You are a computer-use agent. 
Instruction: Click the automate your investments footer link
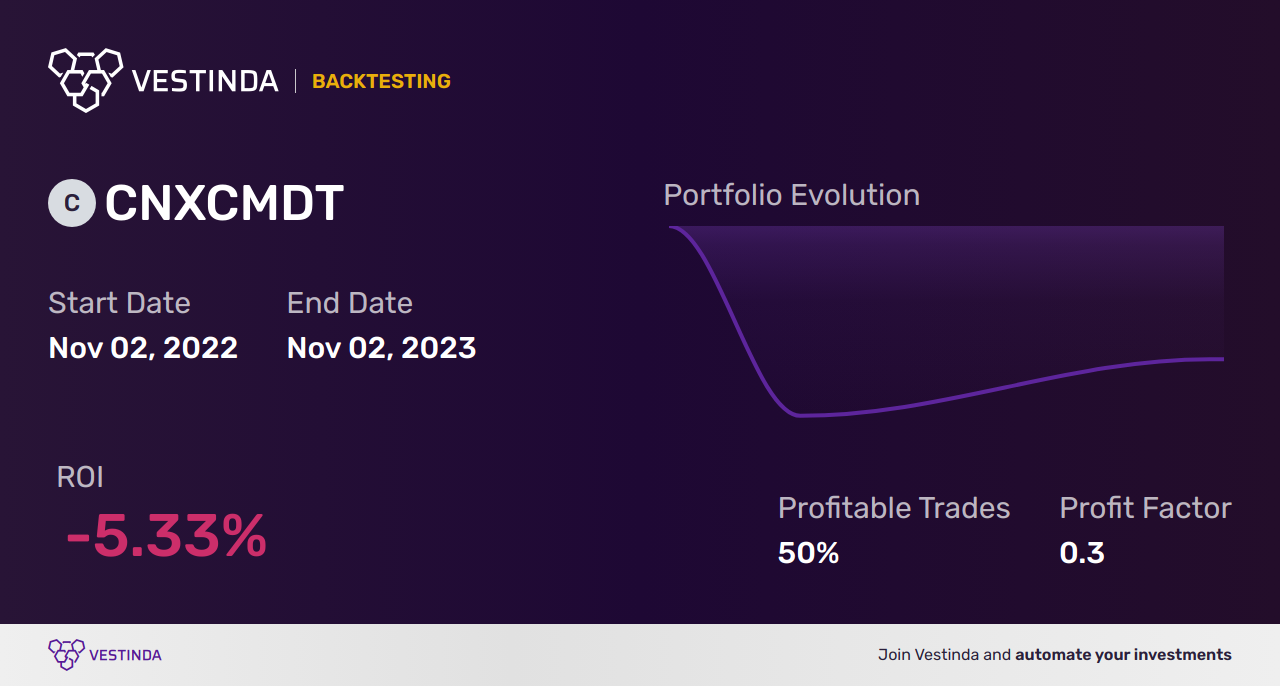pyautogui.click(x=1123, y=655)
